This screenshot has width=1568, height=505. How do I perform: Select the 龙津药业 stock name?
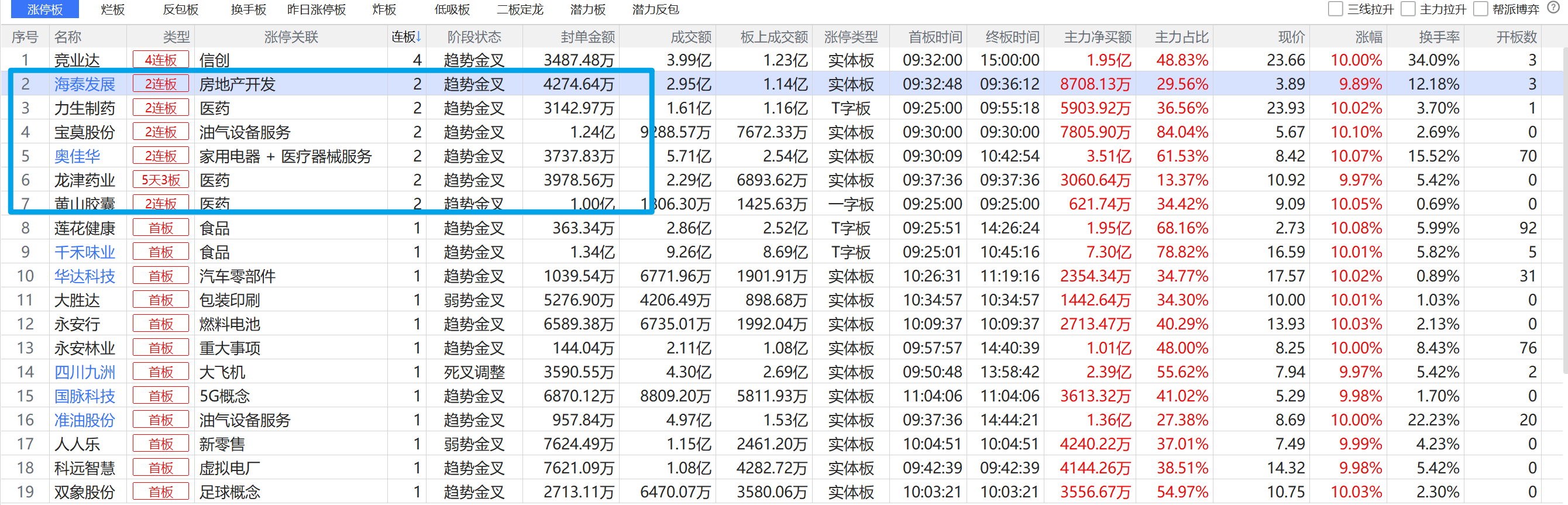pyautogui.click(x=85, y=180)
